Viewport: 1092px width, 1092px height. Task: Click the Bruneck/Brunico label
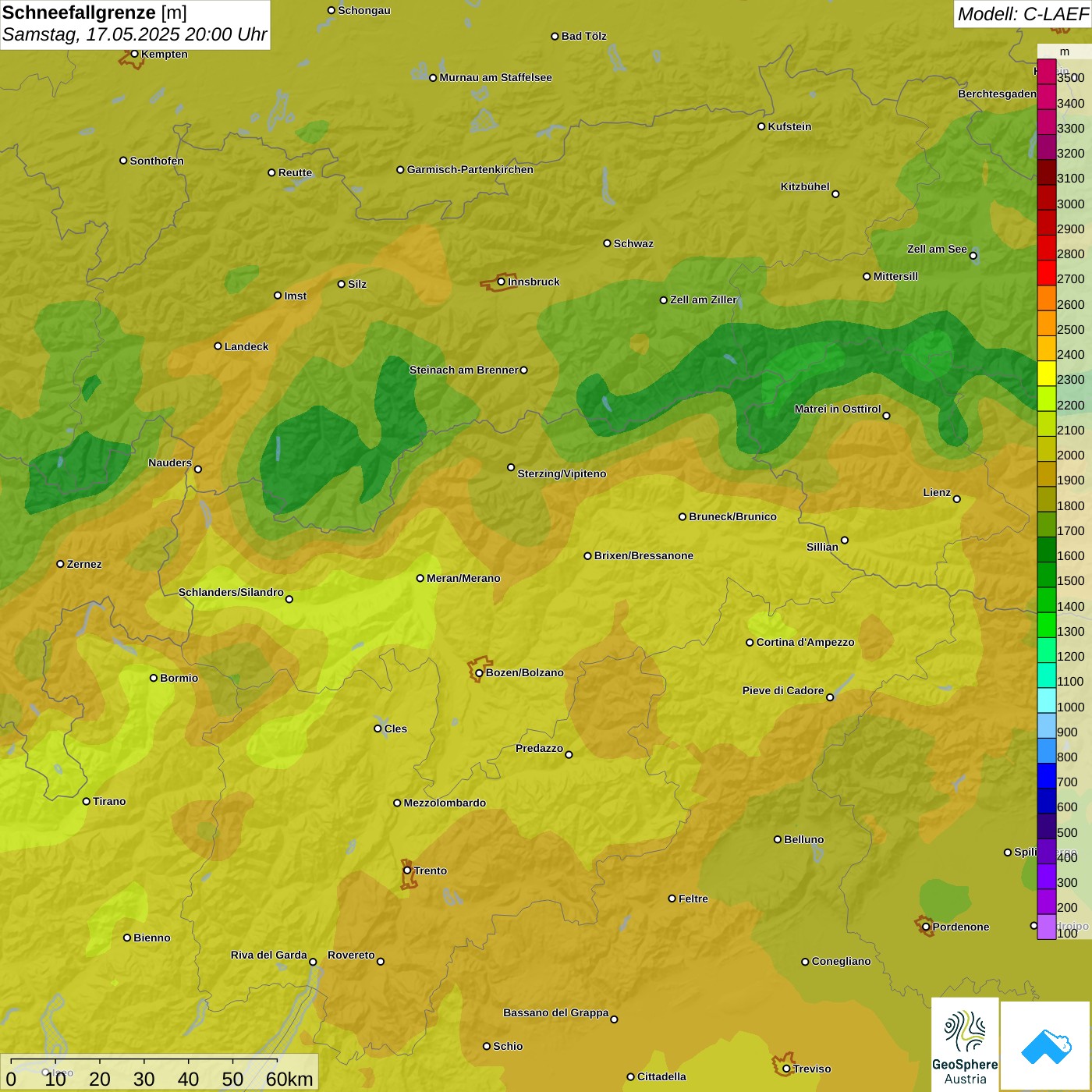(x=733, y=516)
